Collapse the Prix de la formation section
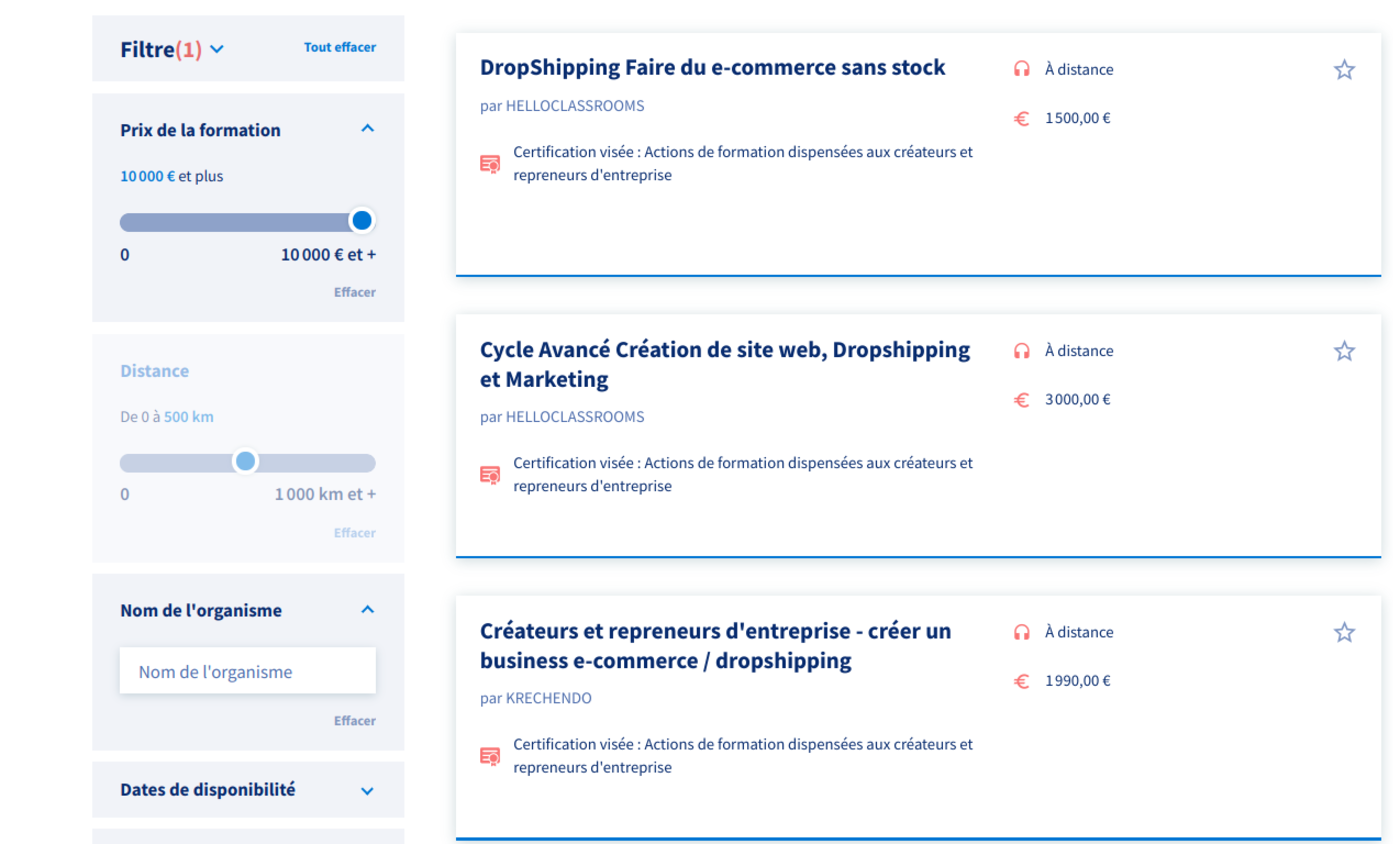Image resolution: width=1393 pixels, height=844 pixels. 367,129
